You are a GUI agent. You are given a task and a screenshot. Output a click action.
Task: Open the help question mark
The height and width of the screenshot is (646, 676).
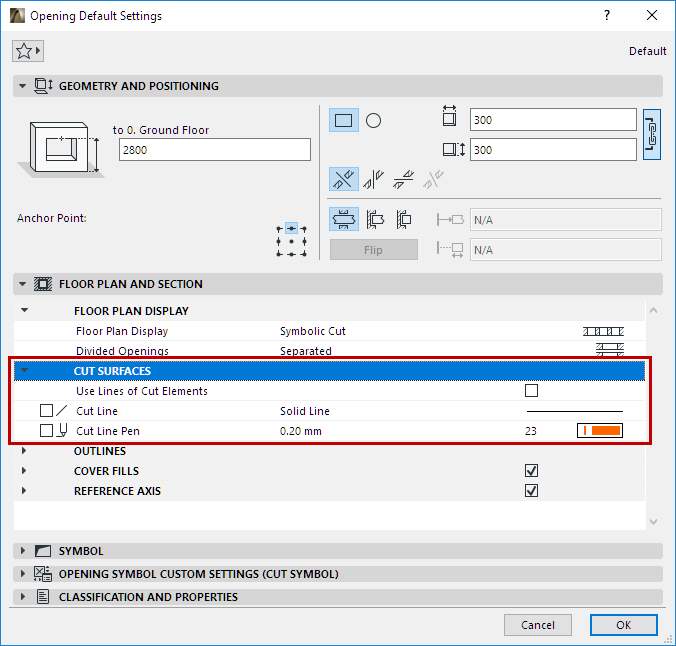(607, 16)
